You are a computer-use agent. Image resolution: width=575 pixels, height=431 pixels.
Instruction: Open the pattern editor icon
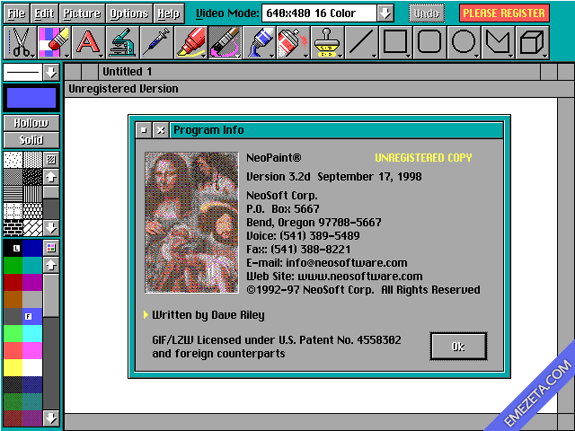(x=51, y=160)
